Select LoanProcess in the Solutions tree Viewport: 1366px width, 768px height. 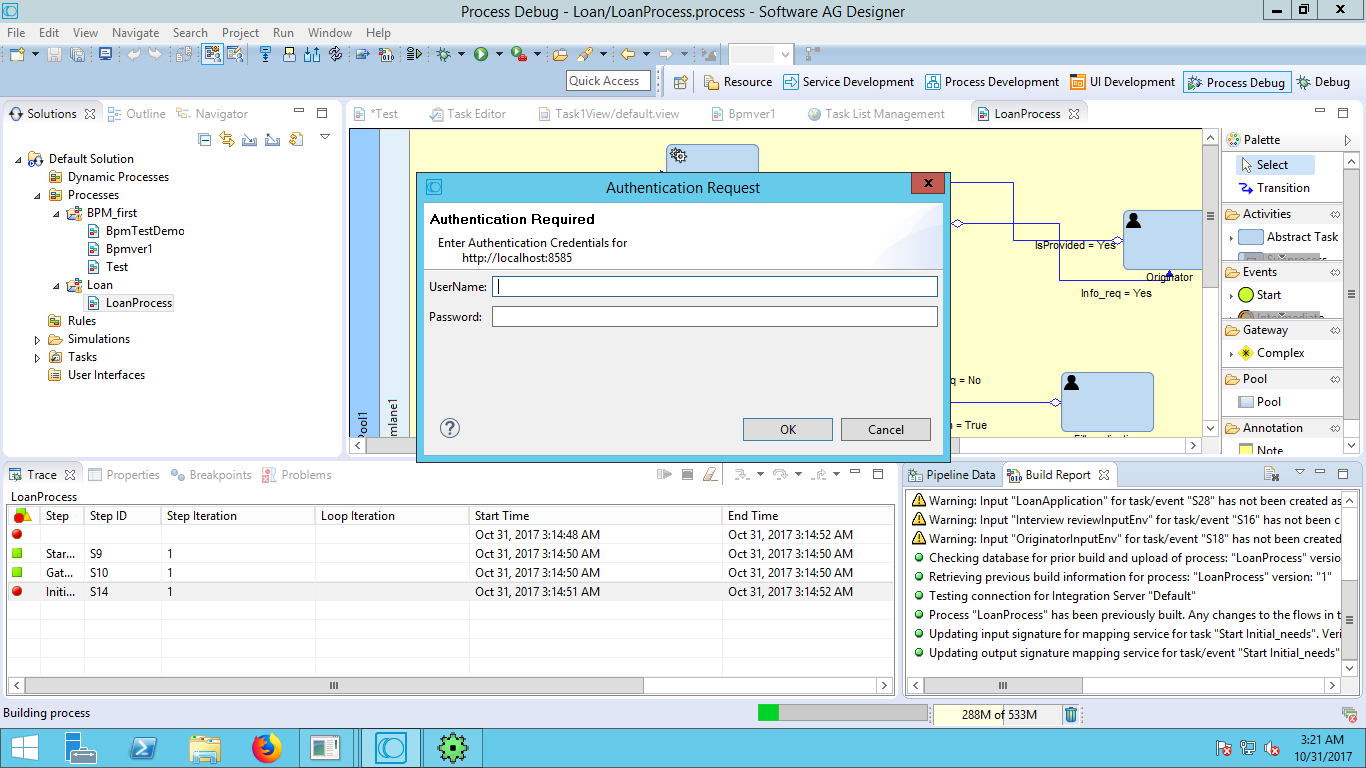click(x=139, y=302)
